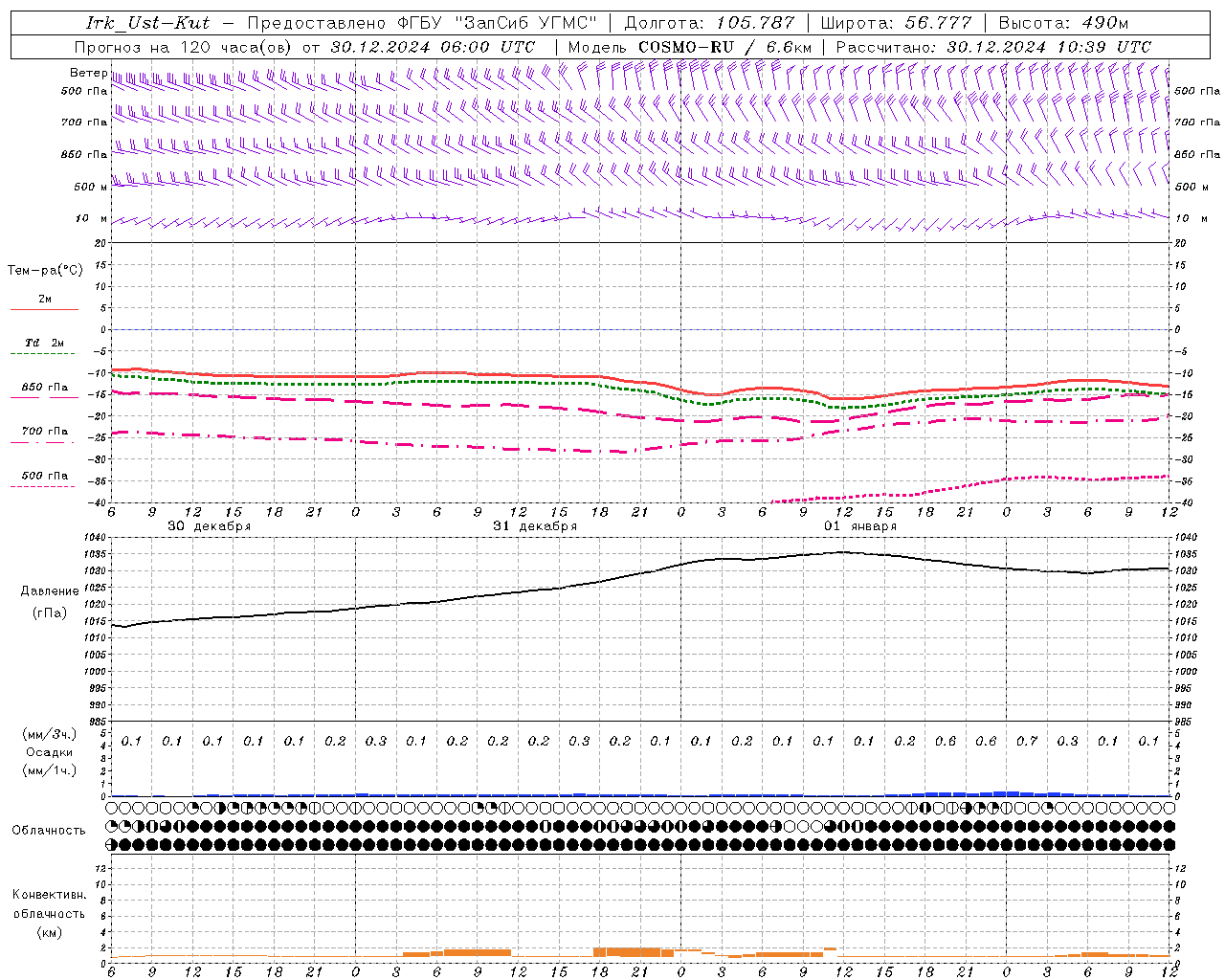Screen dimensions: 1225x980
Task: Click the forecast text Прогноз на 120 часа(ов)
Action: [185, 47]
